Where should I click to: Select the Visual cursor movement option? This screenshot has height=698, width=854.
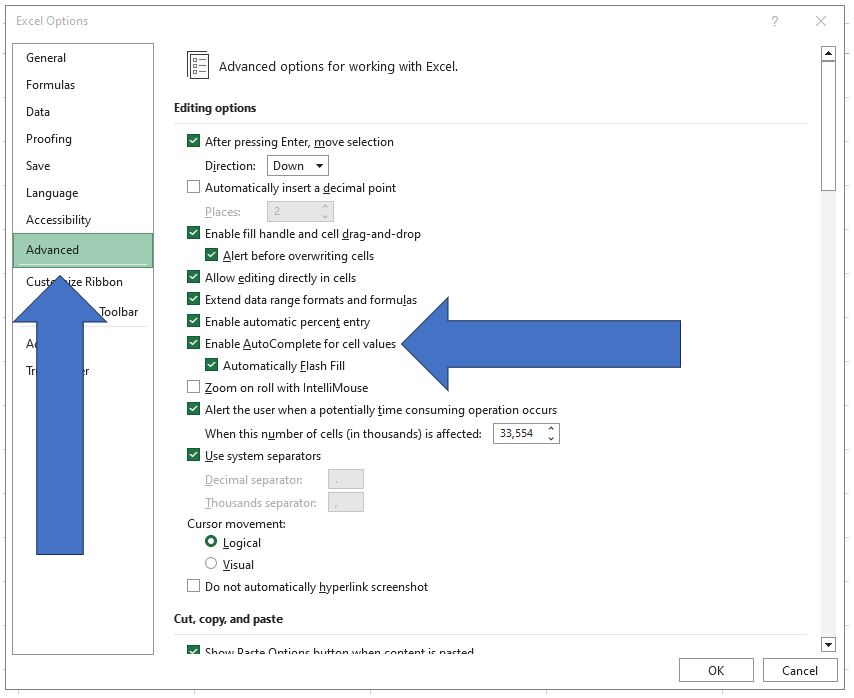tap(211, 564)
